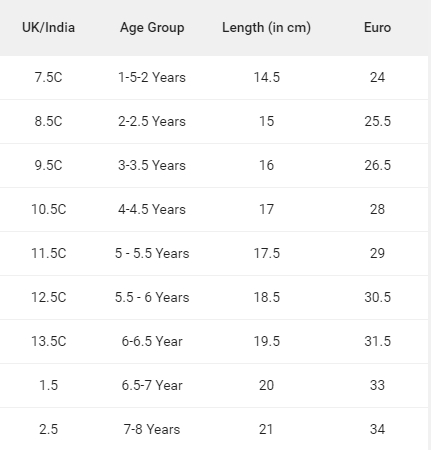Select the Euro column header

click(x=377, y=27)
